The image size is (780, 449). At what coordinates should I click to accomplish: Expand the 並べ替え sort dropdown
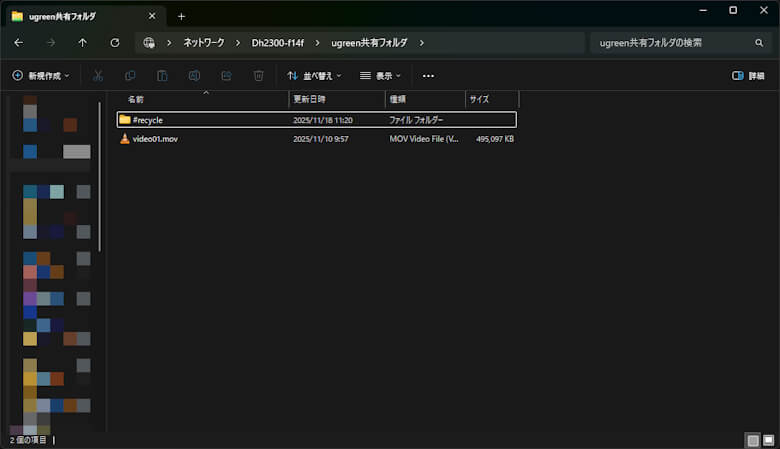pyautogui.click(x=313, y=76)
